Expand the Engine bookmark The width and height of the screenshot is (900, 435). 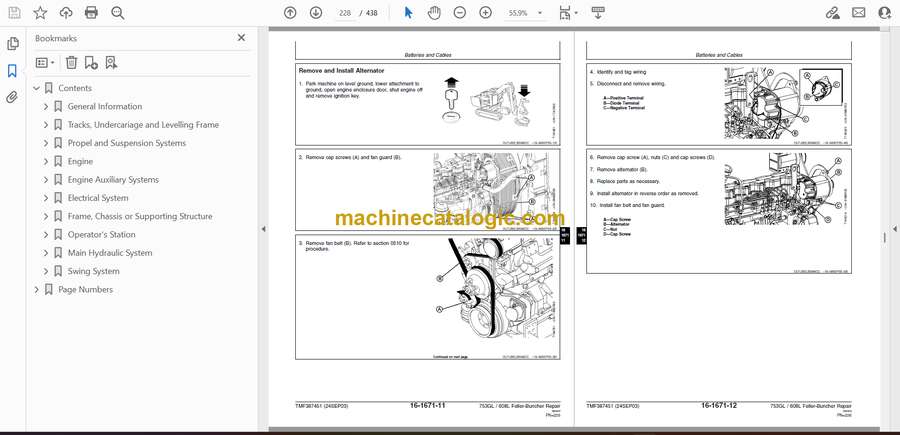point(46,162)
